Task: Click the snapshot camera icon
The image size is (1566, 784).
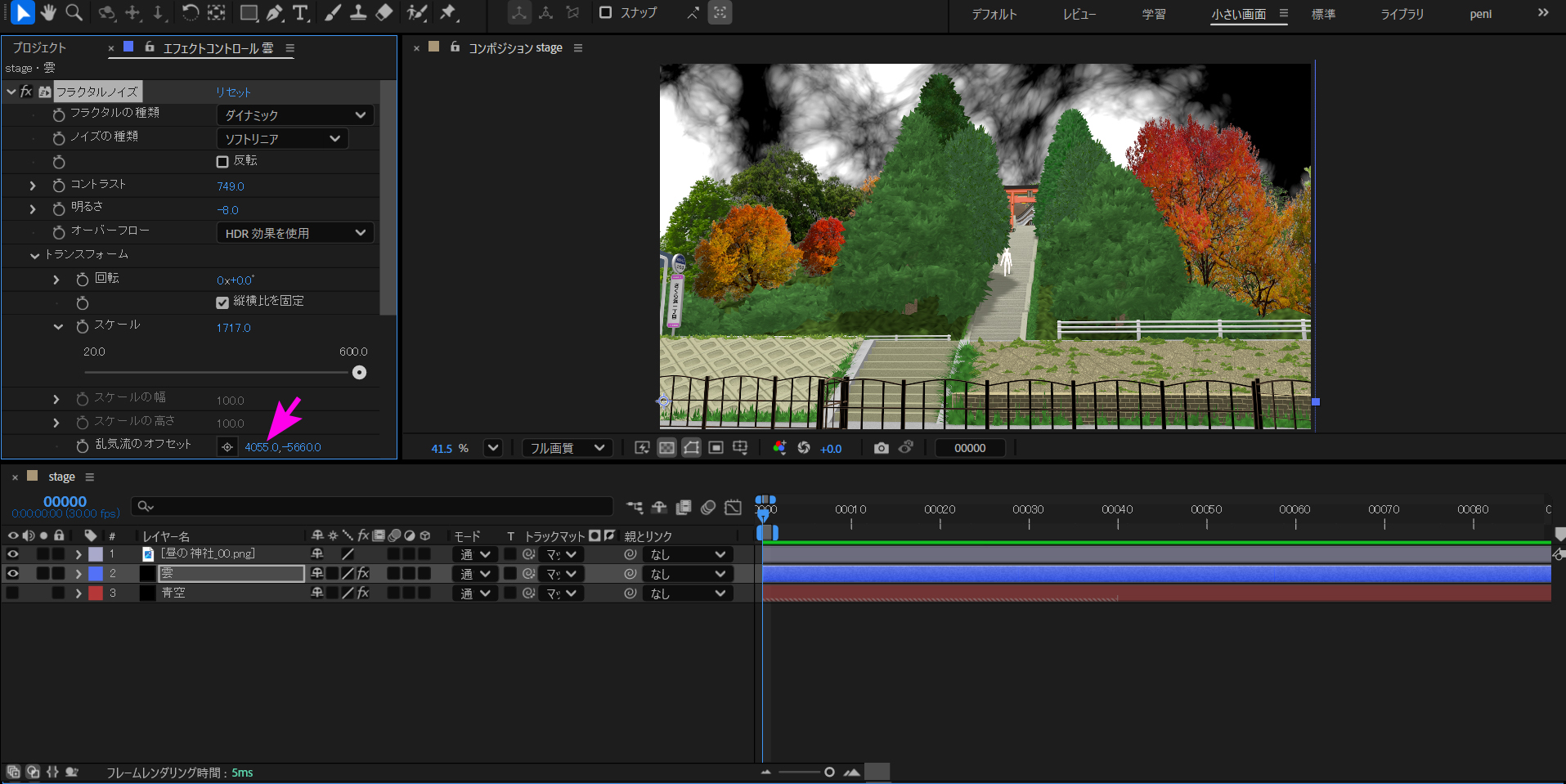Action: click(881, 448)
